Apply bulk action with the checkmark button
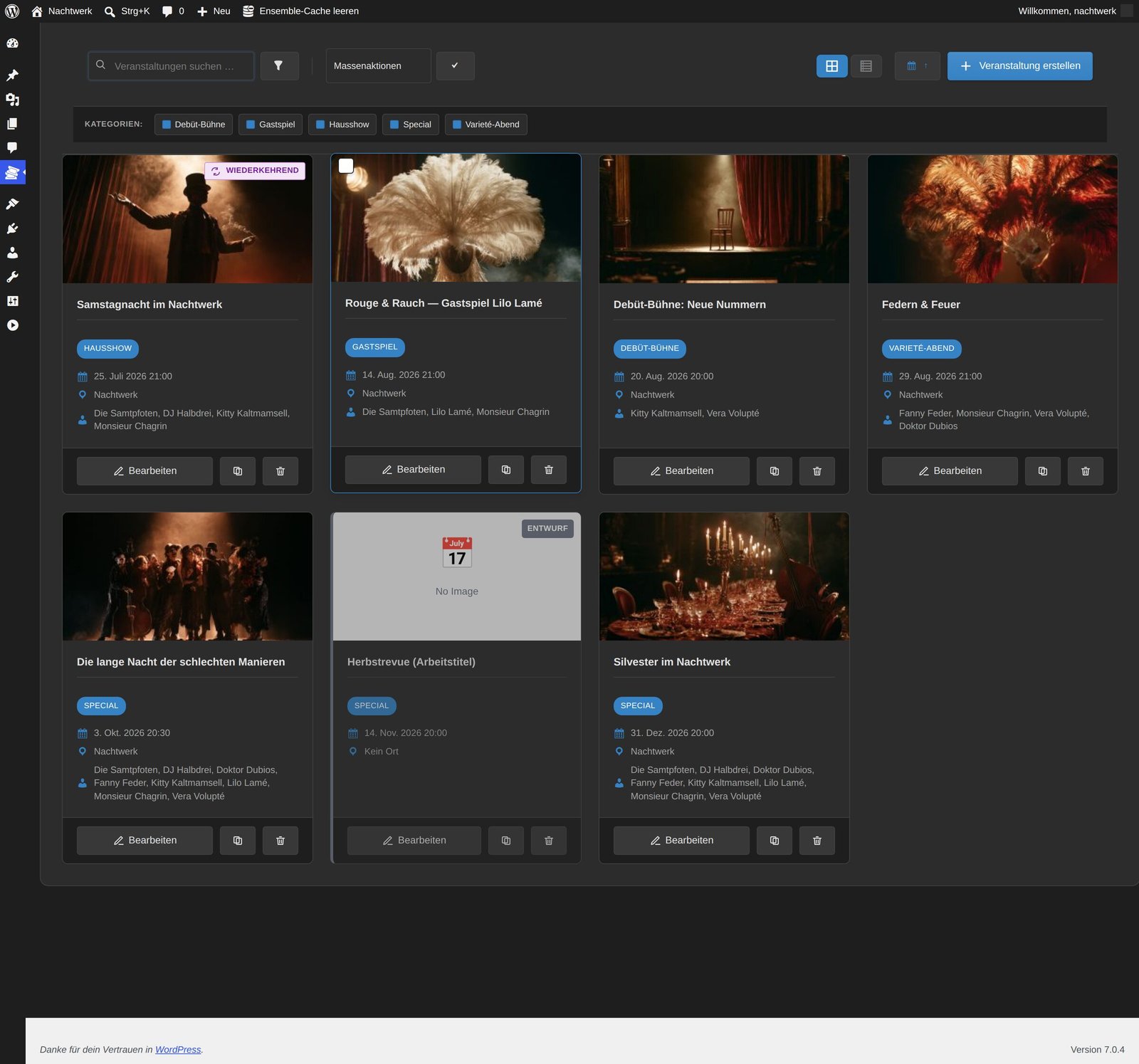This screenshot has width=1139, height=1064. 456,65
